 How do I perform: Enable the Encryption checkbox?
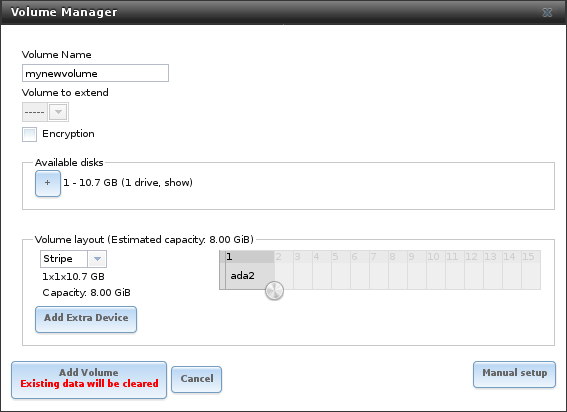[29, 134]
